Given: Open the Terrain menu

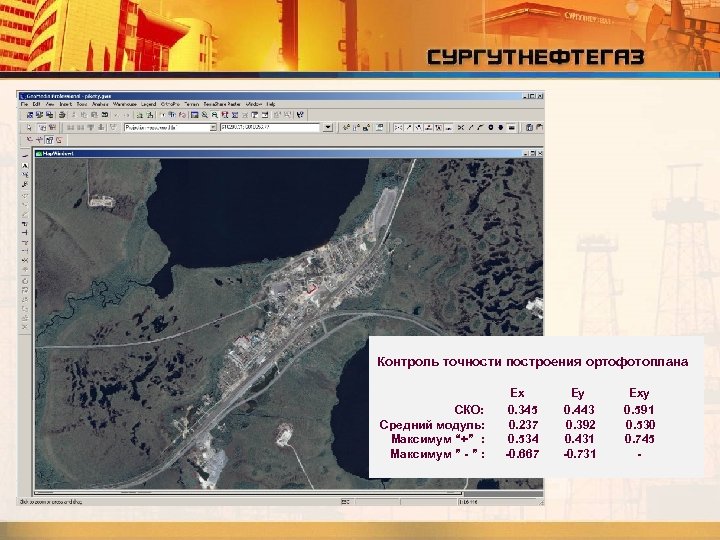Looking at the screenshot, I should point(191,104).
